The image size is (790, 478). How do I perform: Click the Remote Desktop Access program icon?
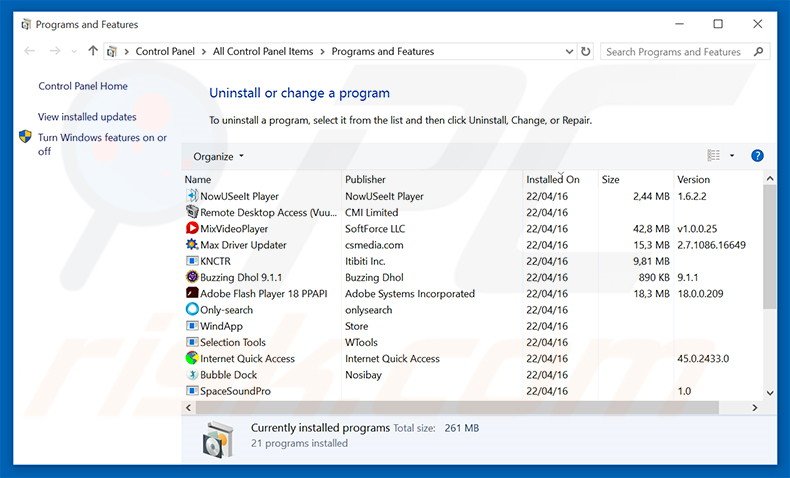point(192,212)
